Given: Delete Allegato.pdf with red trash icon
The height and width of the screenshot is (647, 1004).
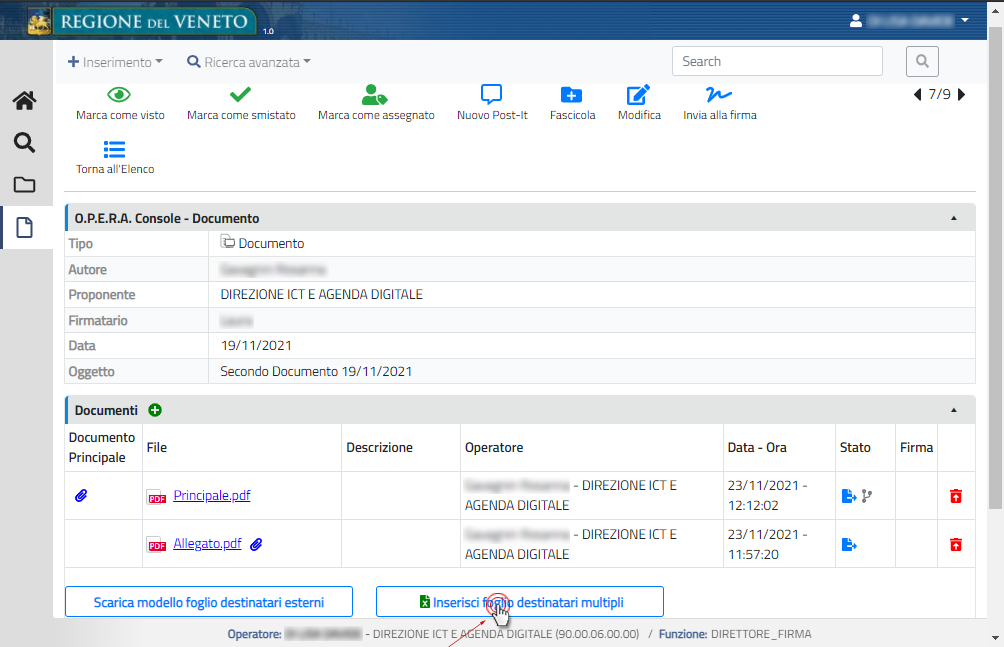Looking at the screenshot, I should click(x=956, y=545).
